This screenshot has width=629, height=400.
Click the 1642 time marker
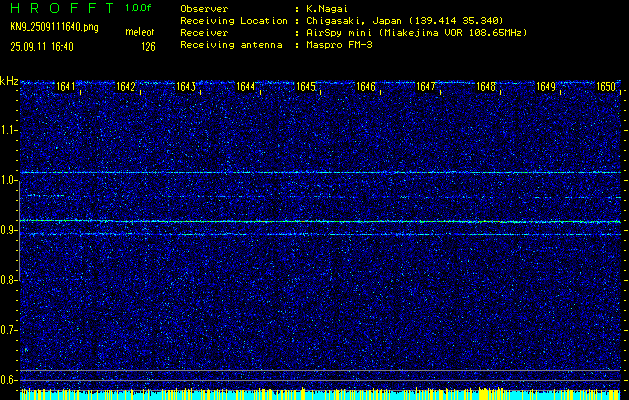pyautogui.click(x=126, y=87)
